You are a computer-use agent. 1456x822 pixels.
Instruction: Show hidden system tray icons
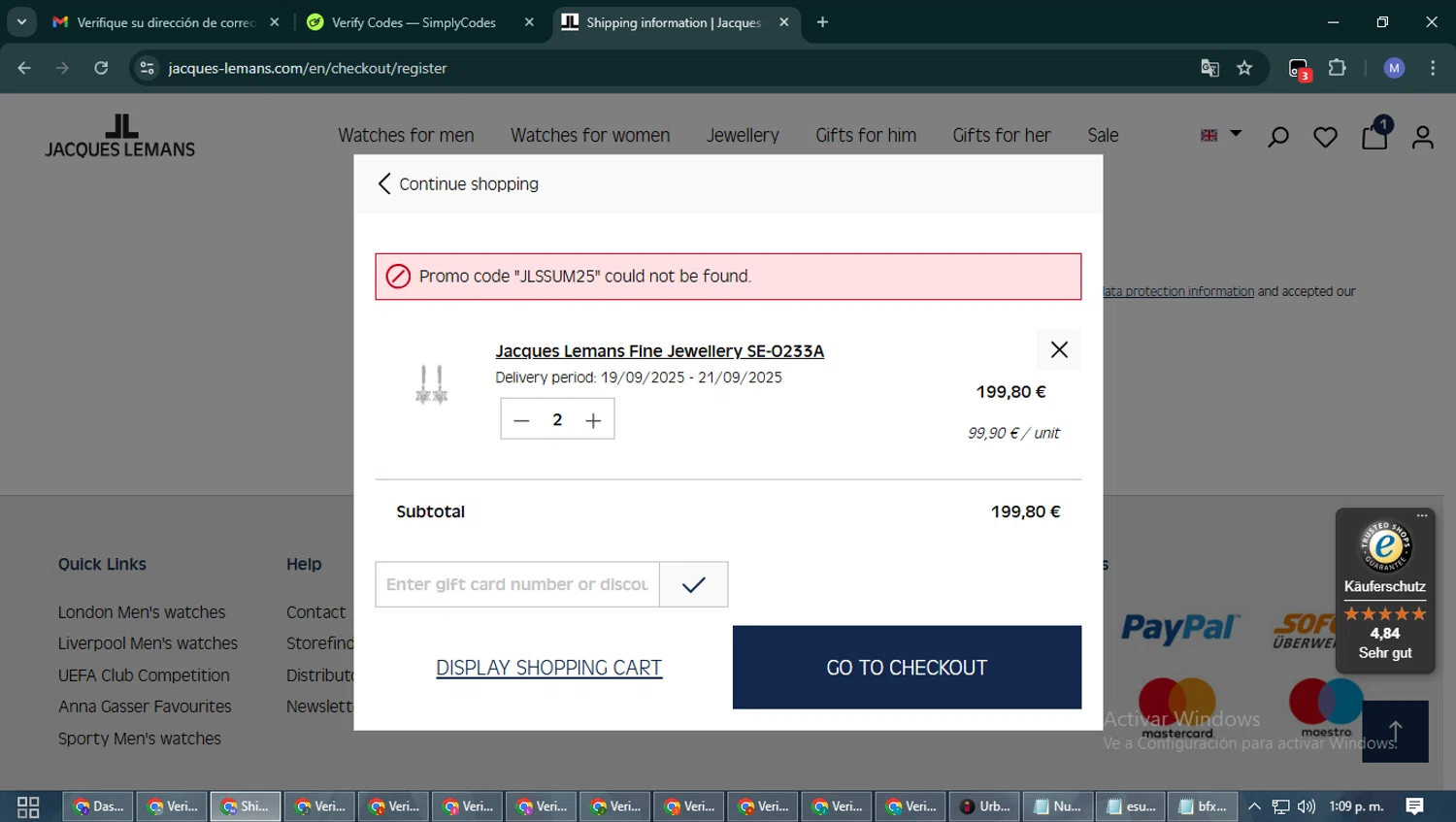coord(1254,806)
